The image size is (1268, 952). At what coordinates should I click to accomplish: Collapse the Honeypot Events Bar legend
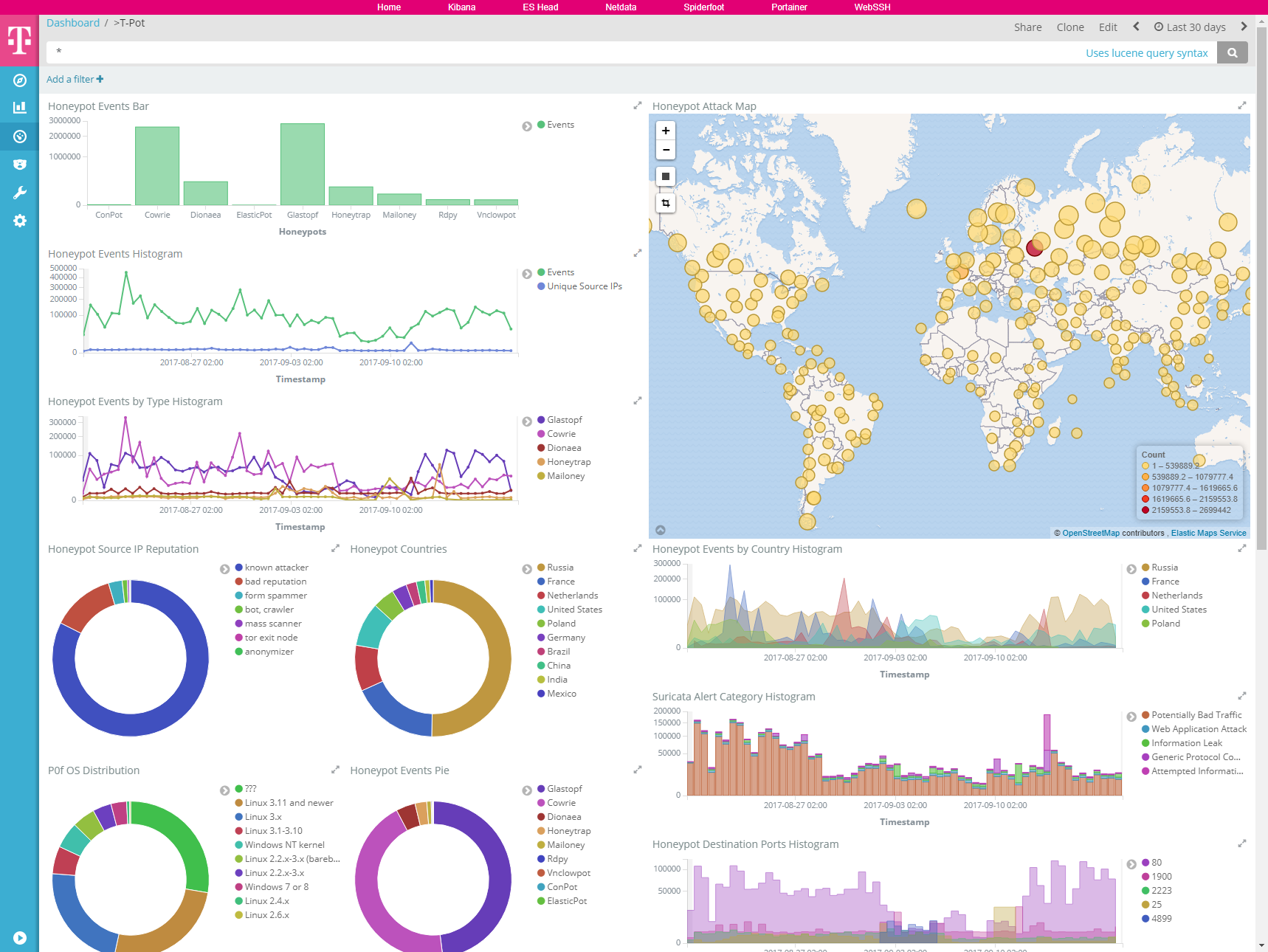pyautogui.click(x=527, y=126)
